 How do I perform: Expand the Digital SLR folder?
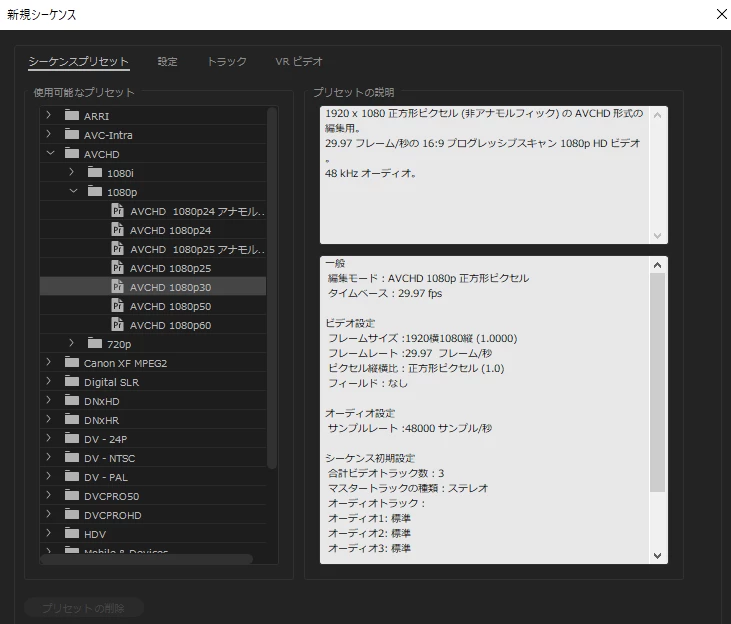(x=49, y=381)
